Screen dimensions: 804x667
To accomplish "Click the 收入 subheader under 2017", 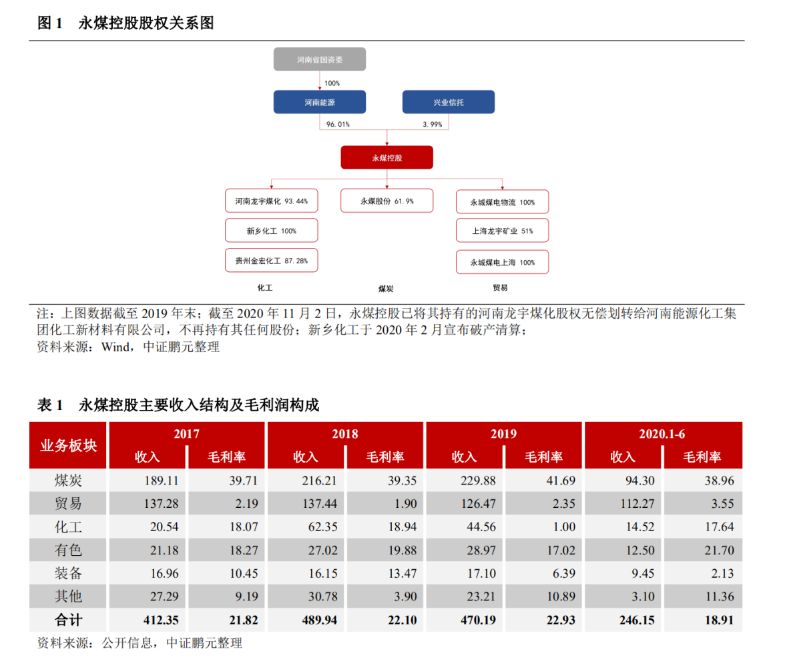I will click(147, 457).
